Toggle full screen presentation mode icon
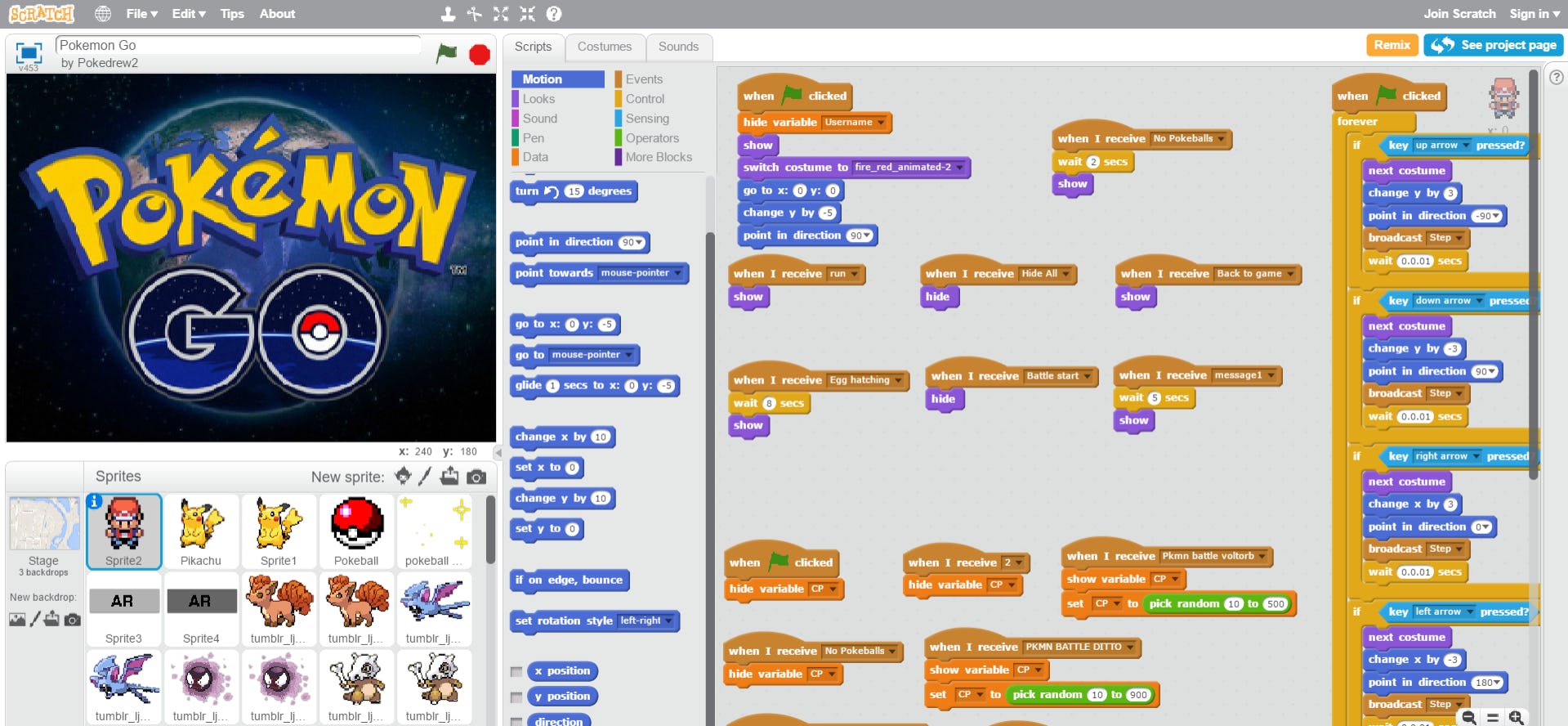 (29, 52)
